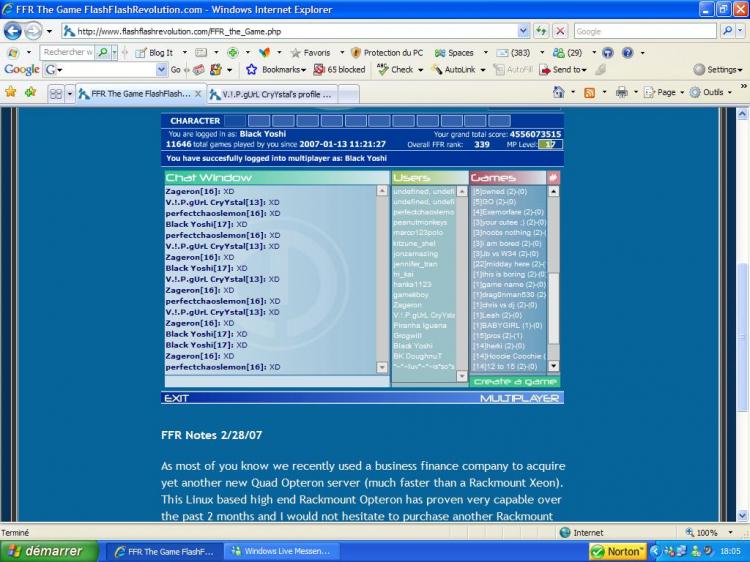Click the browser Back arrow button
Viewport: 750px width, 562px height.
coord(12,31)
